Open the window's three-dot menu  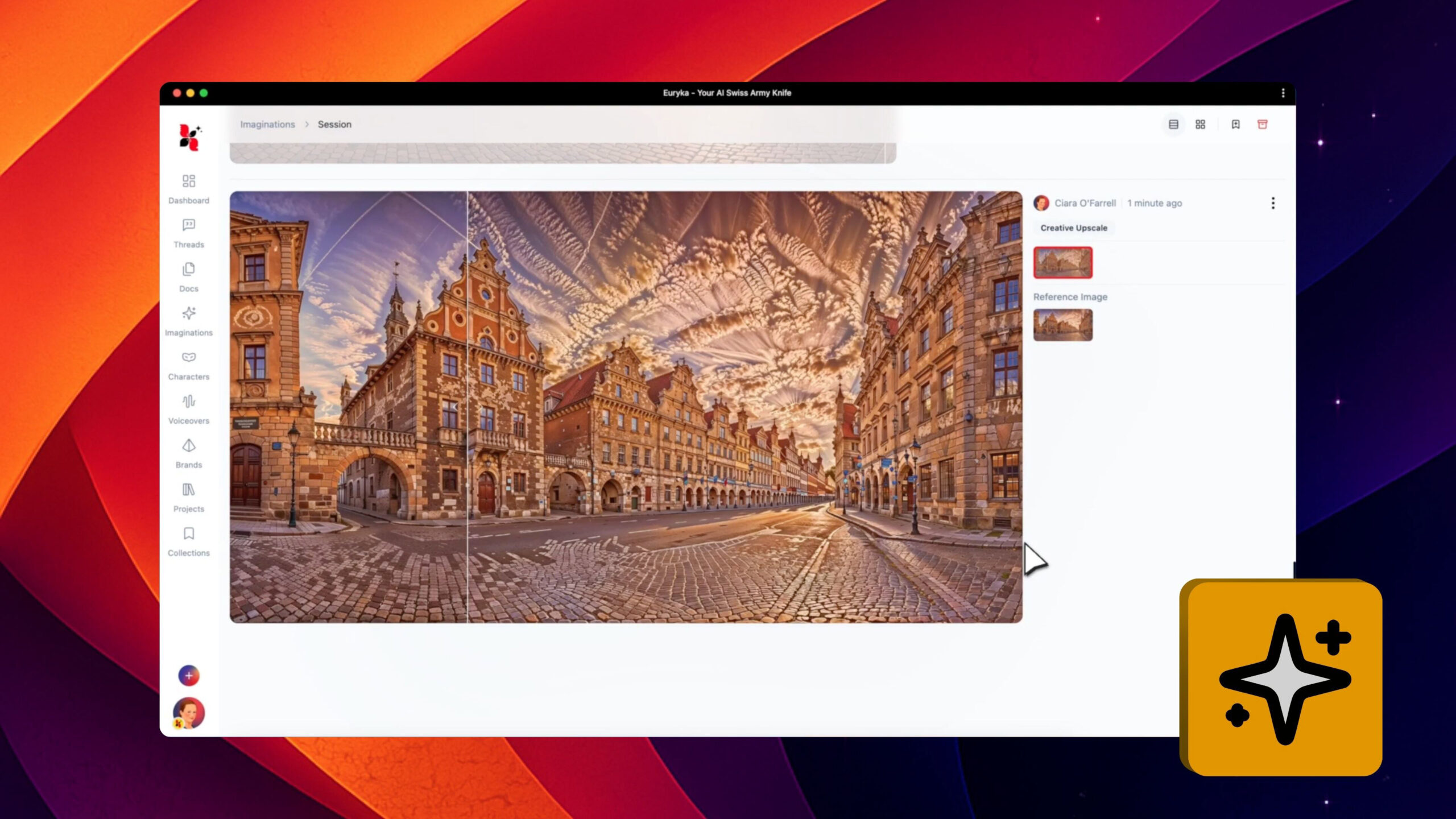coord(1283,93)
